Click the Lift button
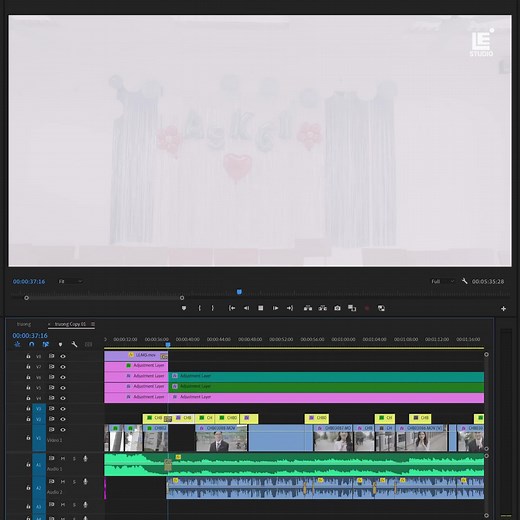Screen dimensions: 520x520 [x=308, y=308]
